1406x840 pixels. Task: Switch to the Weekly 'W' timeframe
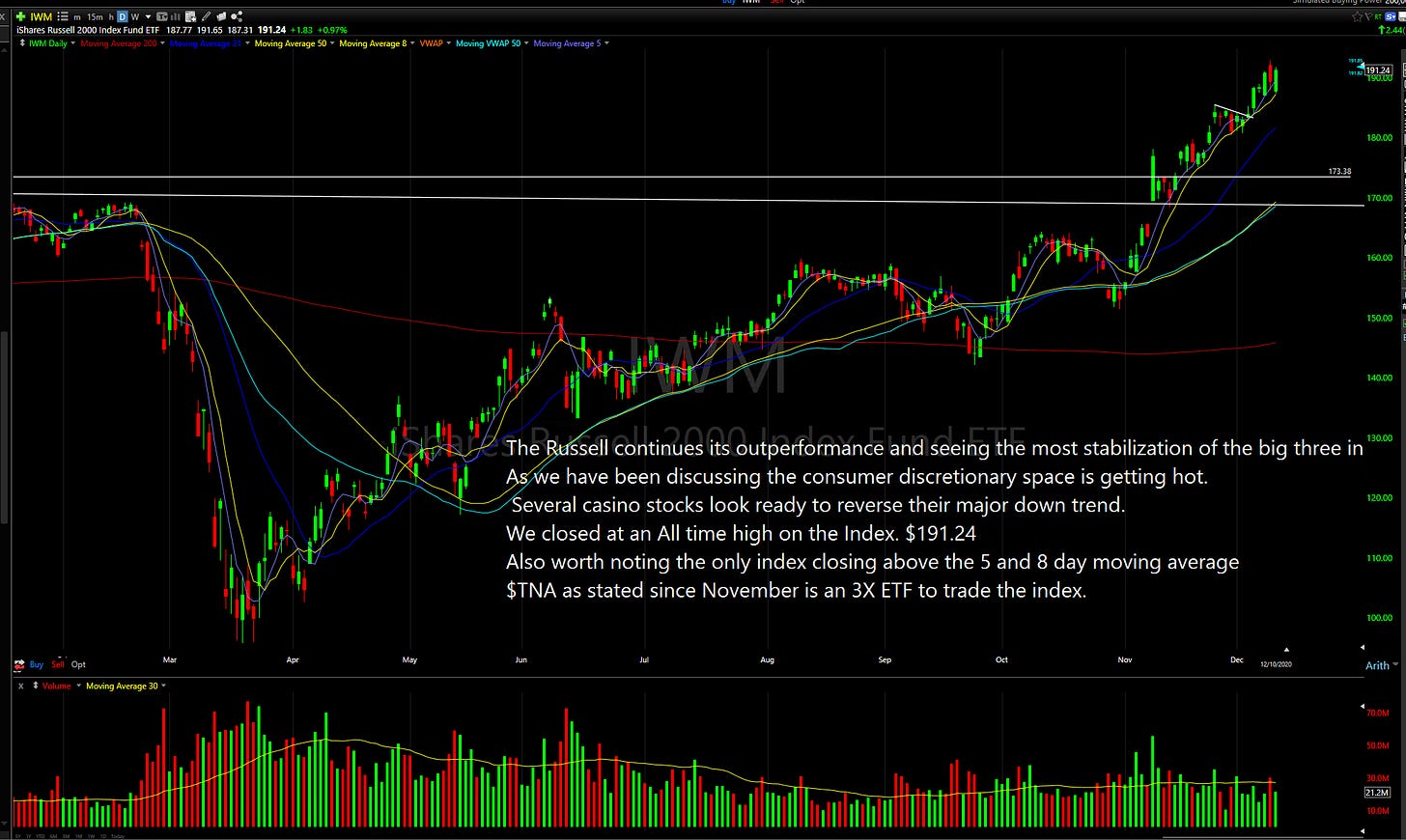[x=135, y=17]
